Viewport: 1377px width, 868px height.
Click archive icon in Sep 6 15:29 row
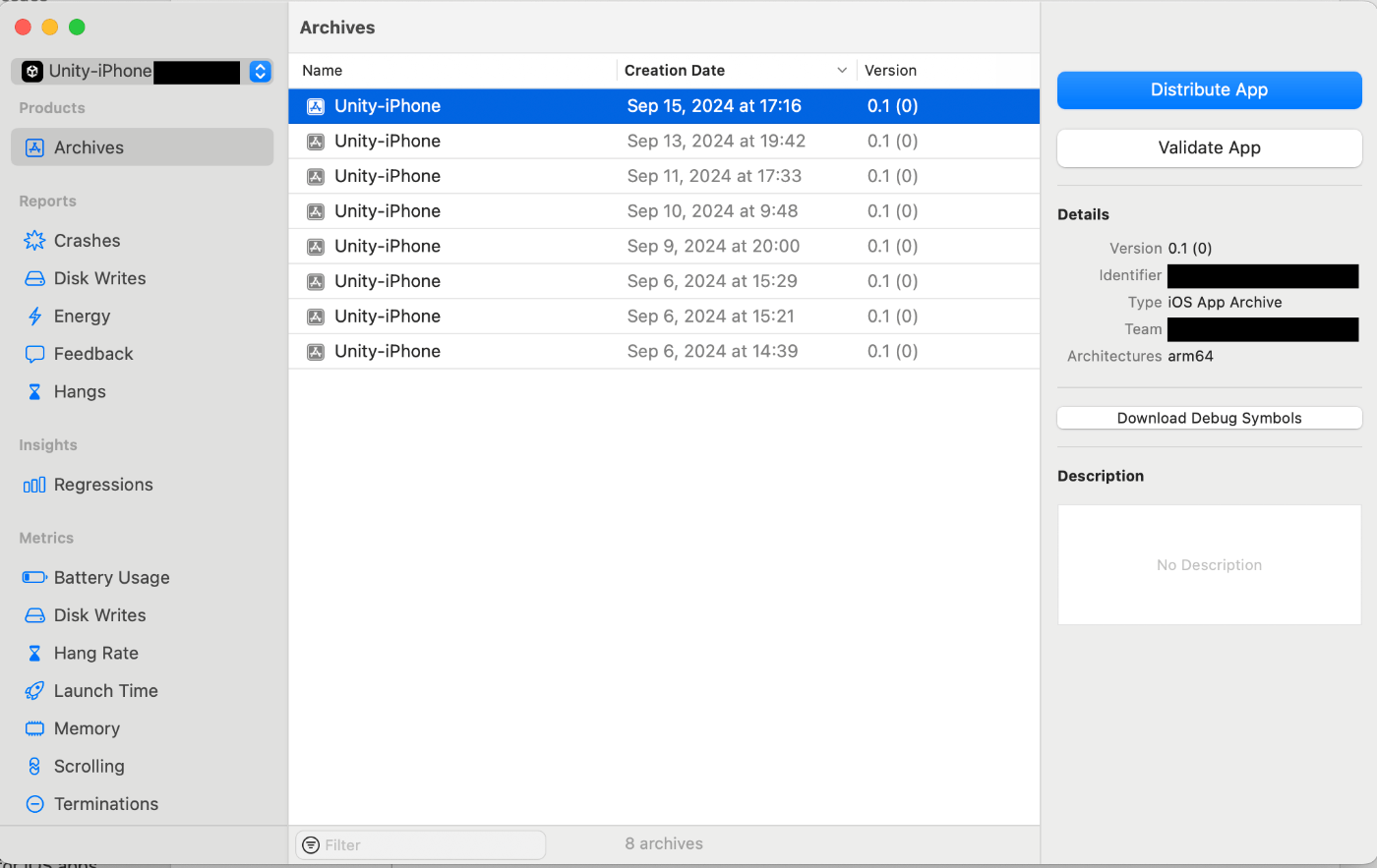pyautogui.click(x=316, y=282)
